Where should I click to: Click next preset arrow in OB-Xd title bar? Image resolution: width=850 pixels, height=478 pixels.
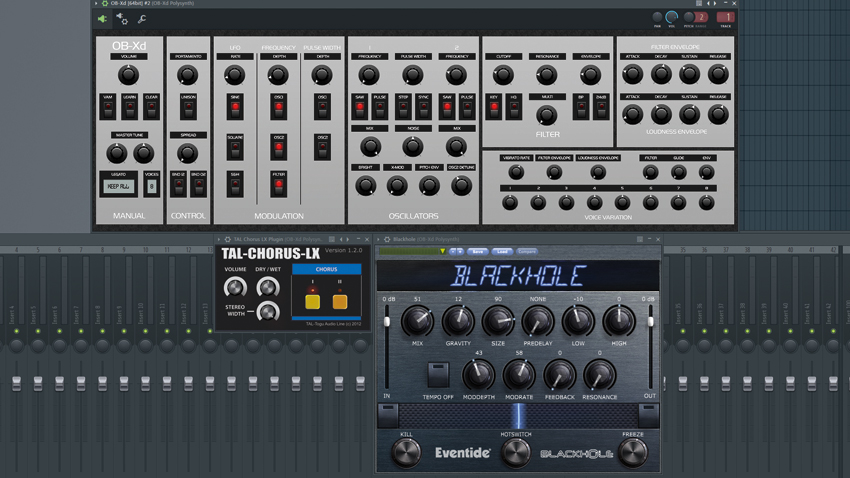pyautogui.click(x=714, y=3)
